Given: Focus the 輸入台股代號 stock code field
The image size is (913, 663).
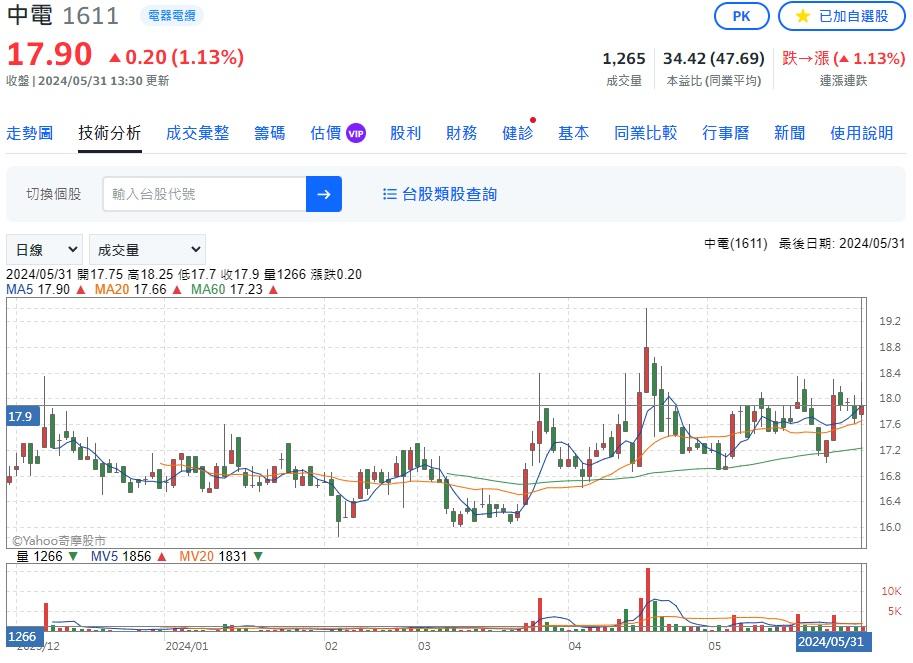Looking at the screenshot, I should click(204, 194).
